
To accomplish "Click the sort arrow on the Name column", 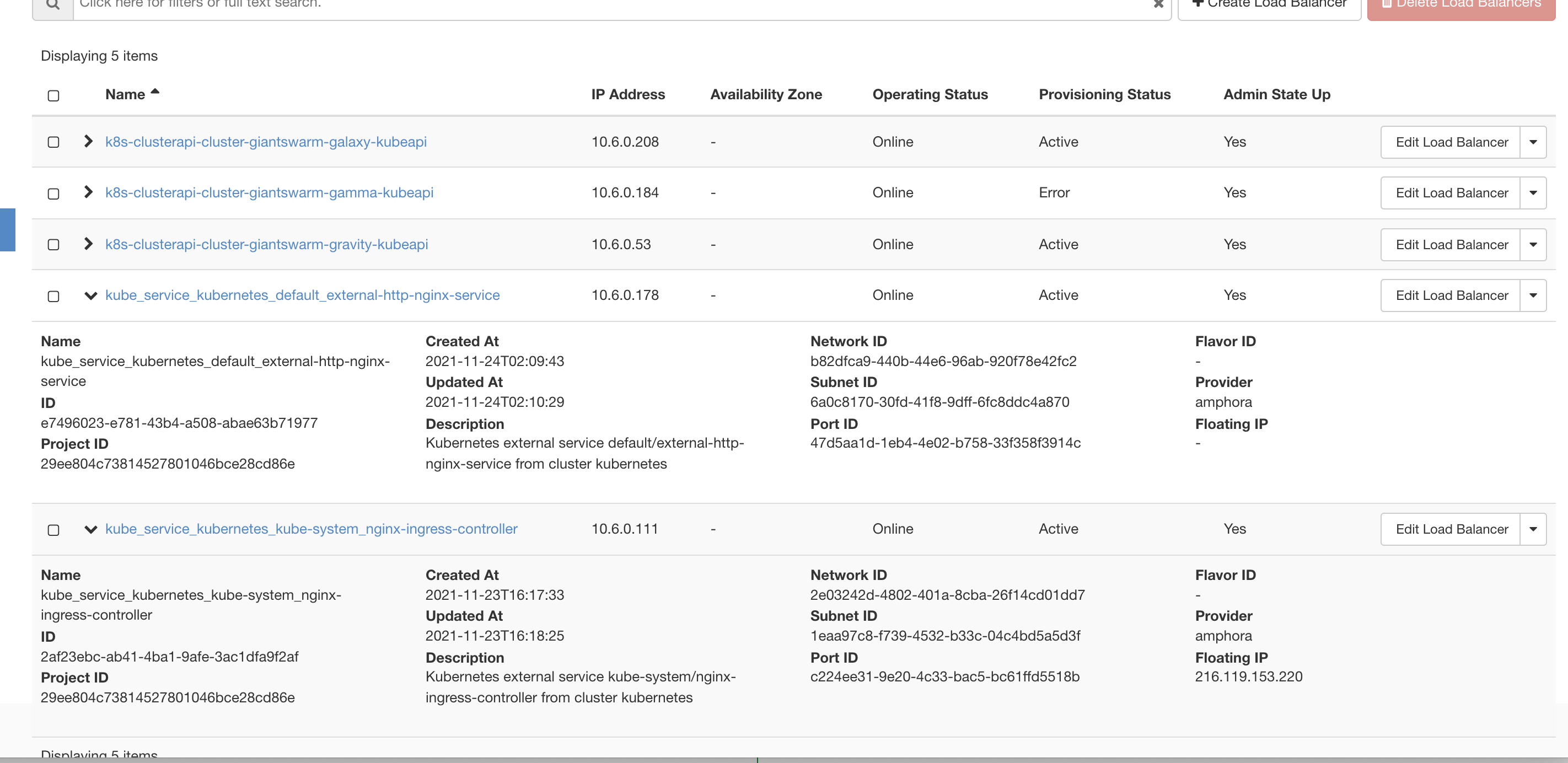I will pos(156,92).
